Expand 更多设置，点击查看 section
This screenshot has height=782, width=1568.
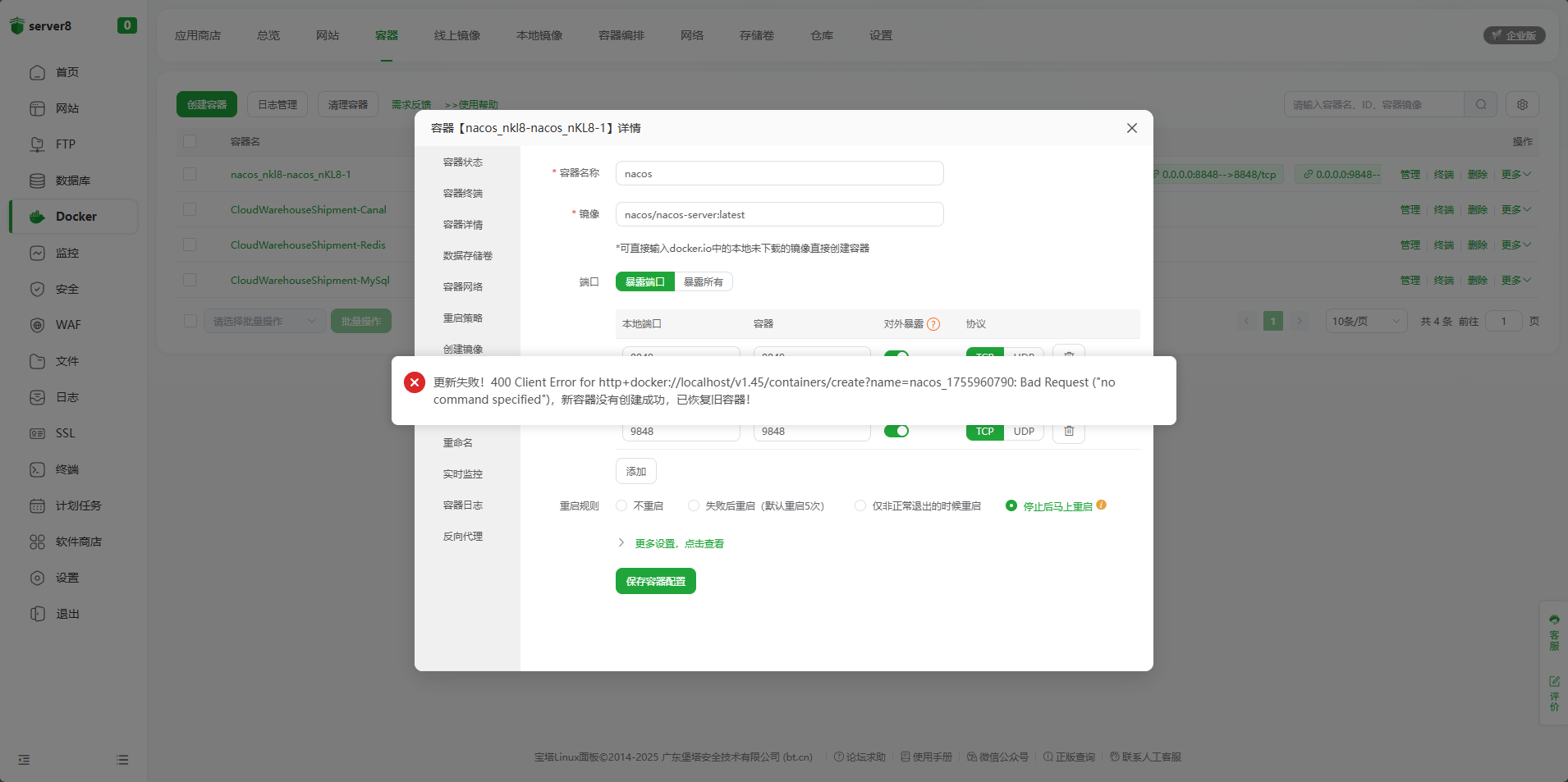click(679, 543)
